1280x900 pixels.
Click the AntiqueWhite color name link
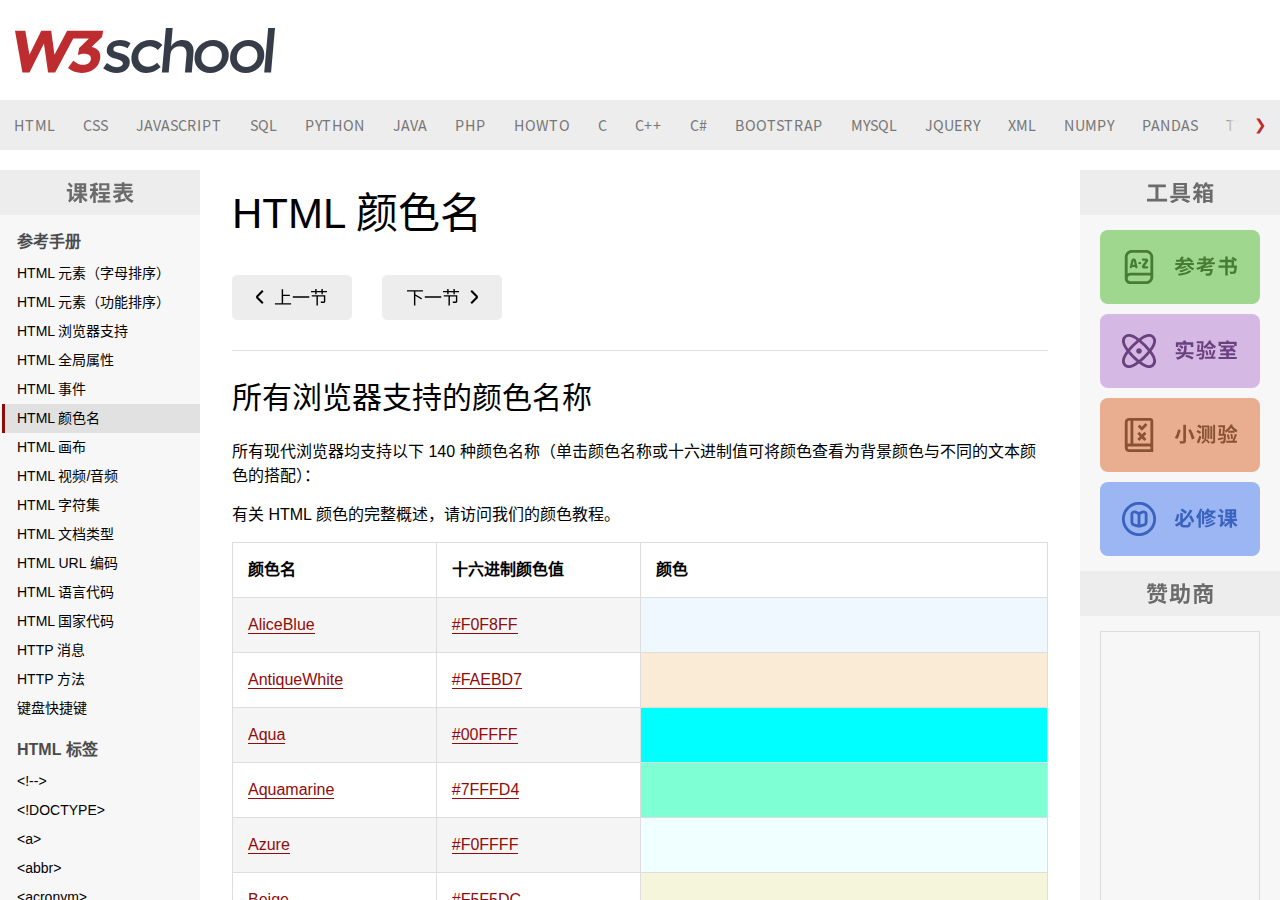[295, 680]
